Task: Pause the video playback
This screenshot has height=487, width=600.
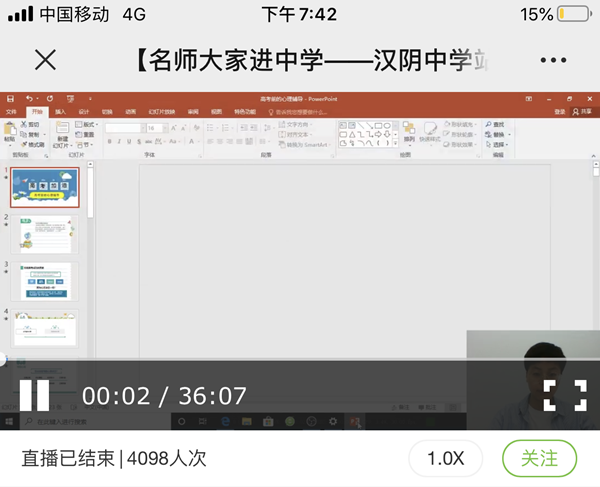Action: pos(34,395)
